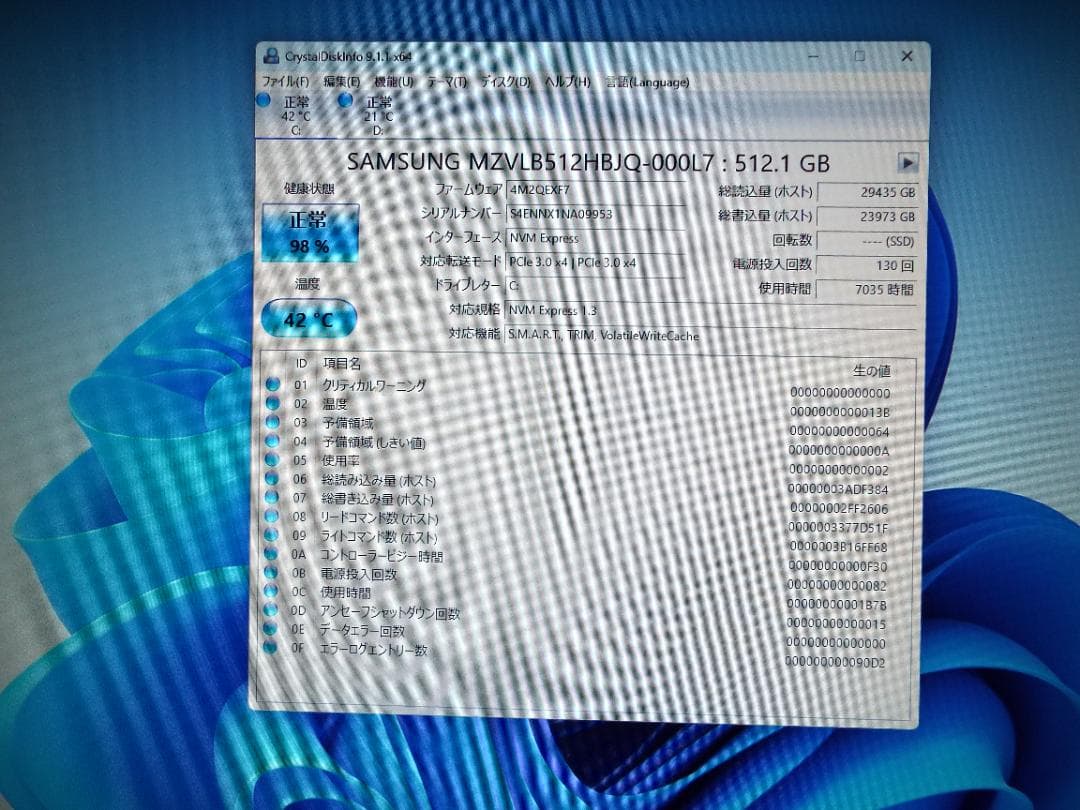Open the 言語(Language) menu
Image resolution: width=1080 pixels, height=810 pixels.
pyautogui.click(x=646, y=82)
